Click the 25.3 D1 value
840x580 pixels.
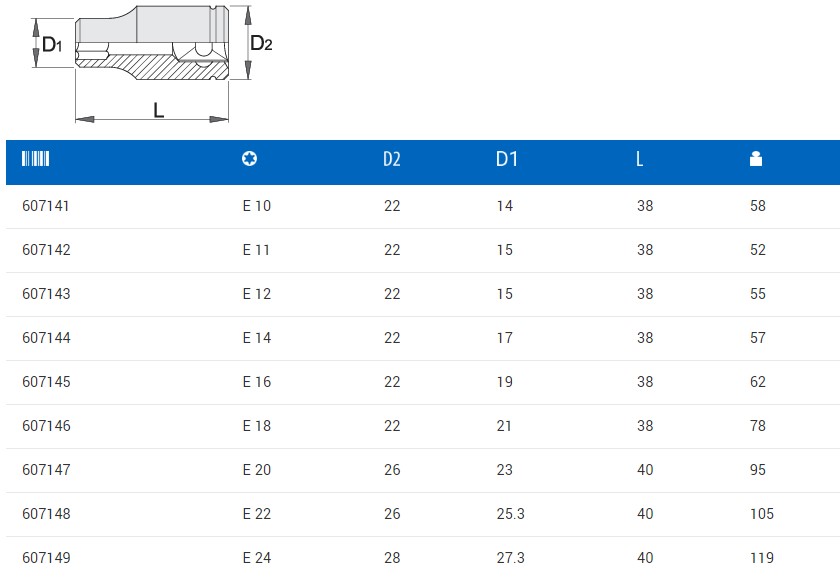(509, 514)
